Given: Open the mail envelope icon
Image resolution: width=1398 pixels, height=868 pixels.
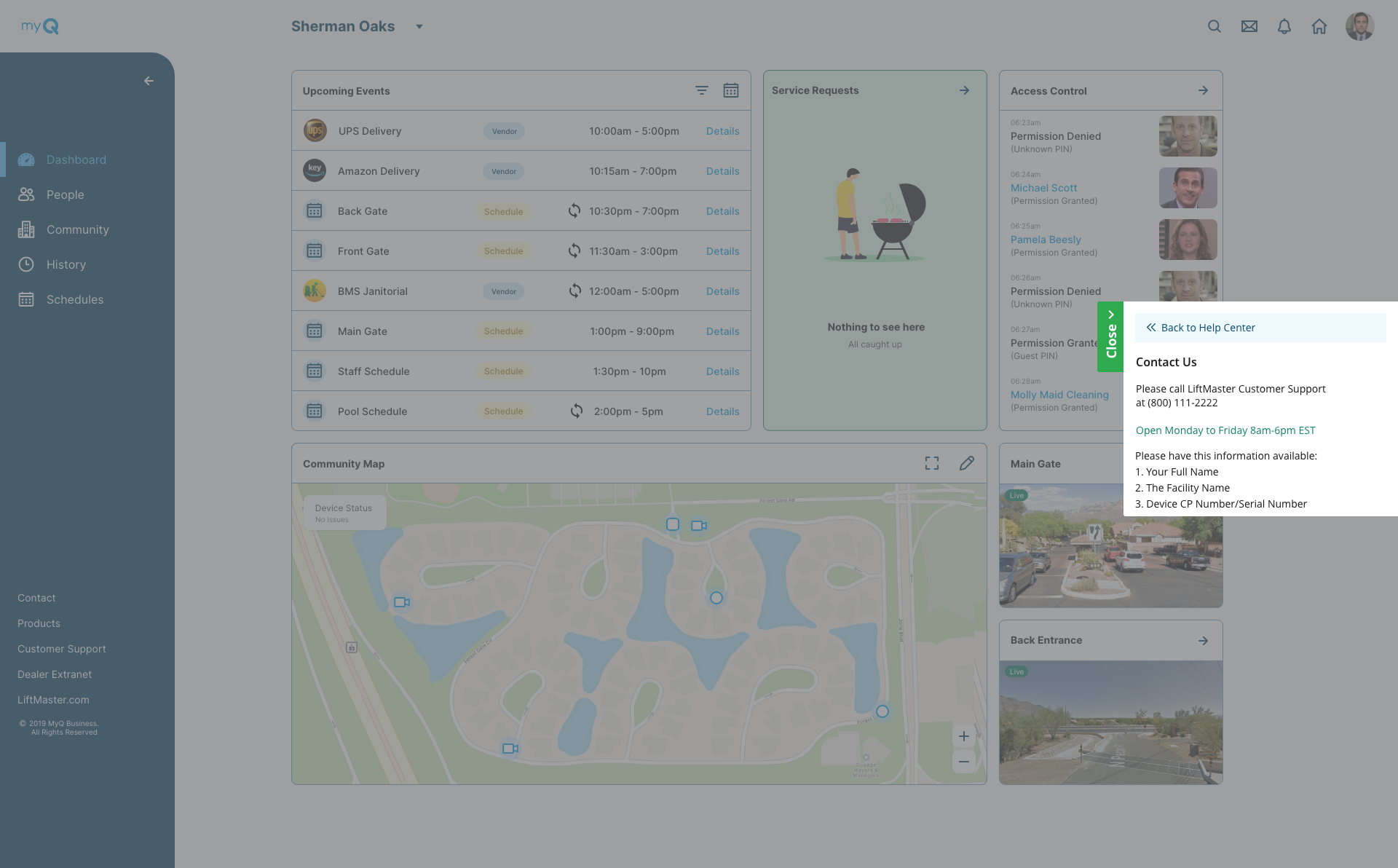Looking at the screenshot, I should coord(1249,26).
